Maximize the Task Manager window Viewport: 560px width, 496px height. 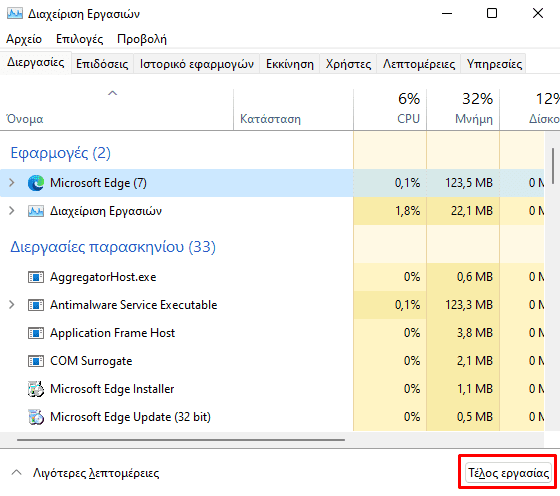pos(492,13)
